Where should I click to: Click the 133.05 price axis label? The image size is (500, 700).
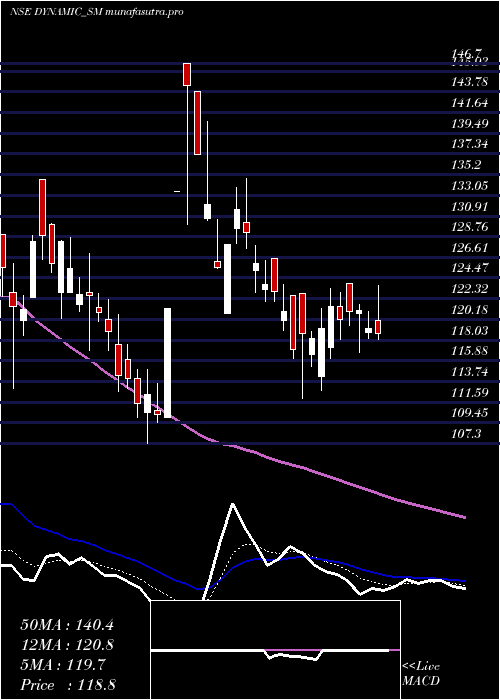click(470, 185)
